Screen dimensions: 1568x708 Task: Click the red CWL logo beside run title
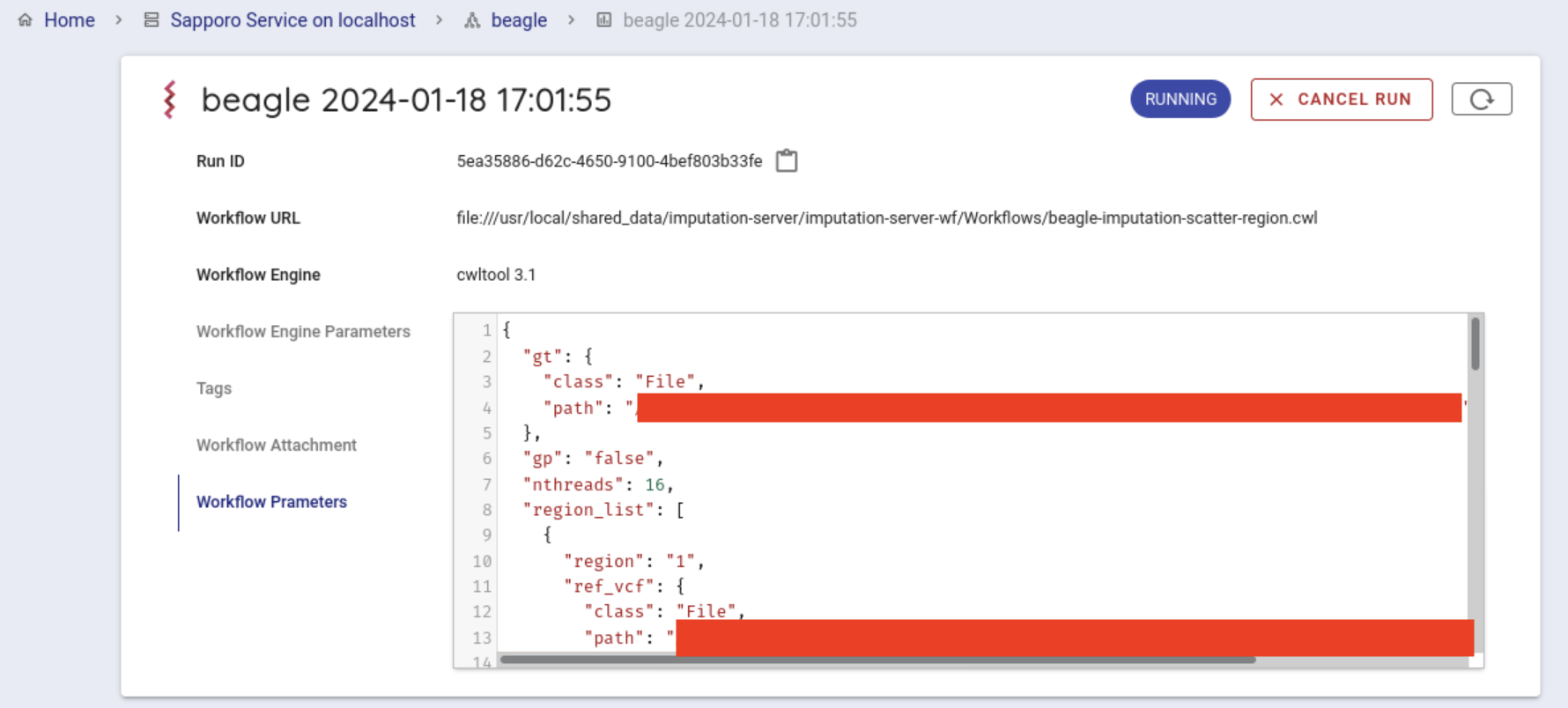coord(170,100)
